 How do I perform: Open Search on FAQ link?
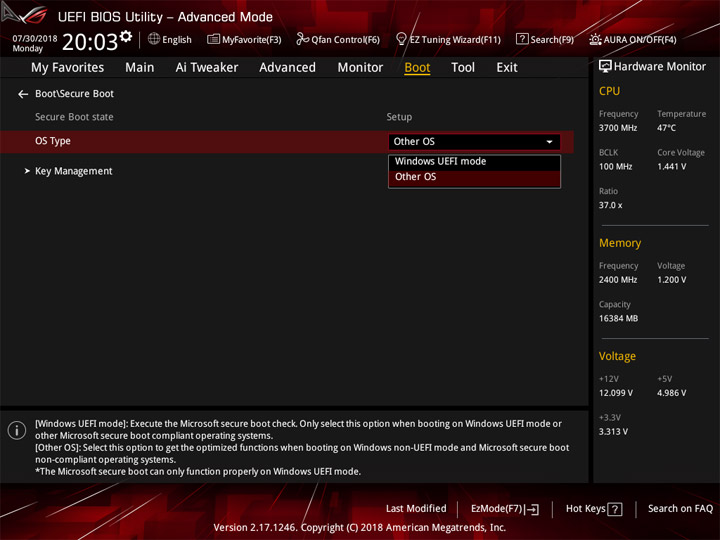click(681, 508)
